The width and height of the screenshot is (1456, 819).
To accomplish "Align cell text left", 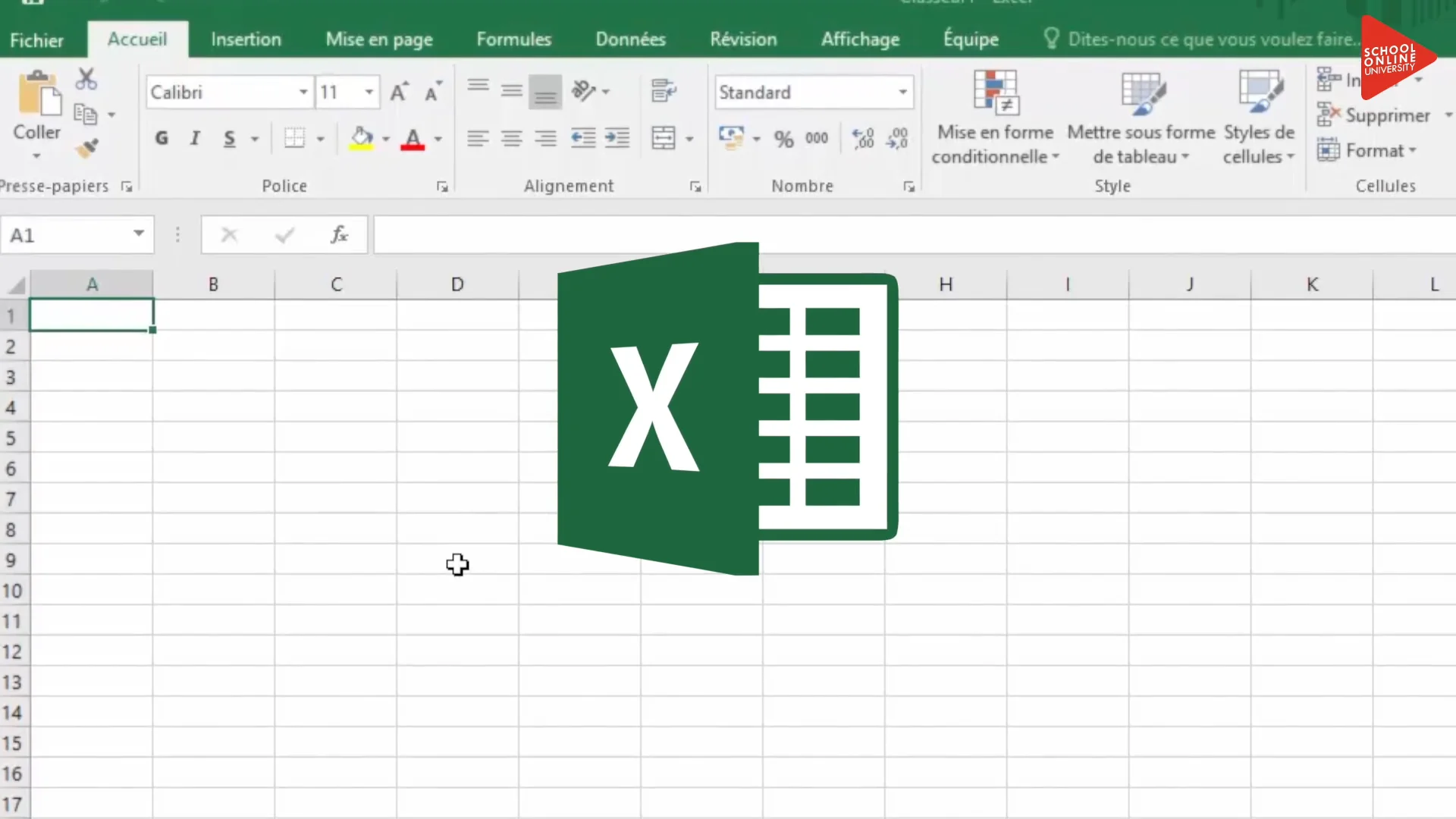I will pyautogui.click(x=478, y=138).
